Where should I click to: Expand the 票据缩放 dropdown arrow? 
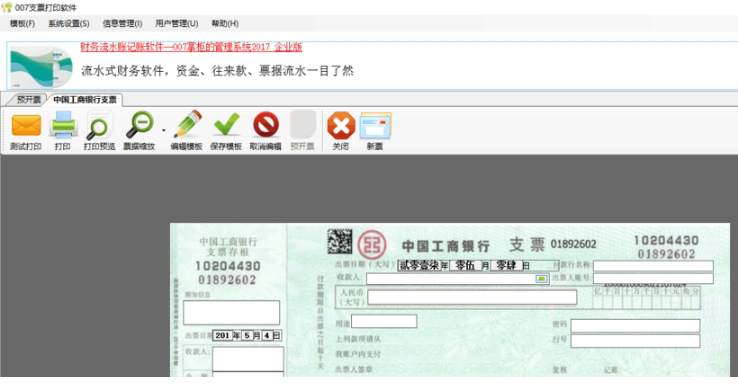pos(163,130)
